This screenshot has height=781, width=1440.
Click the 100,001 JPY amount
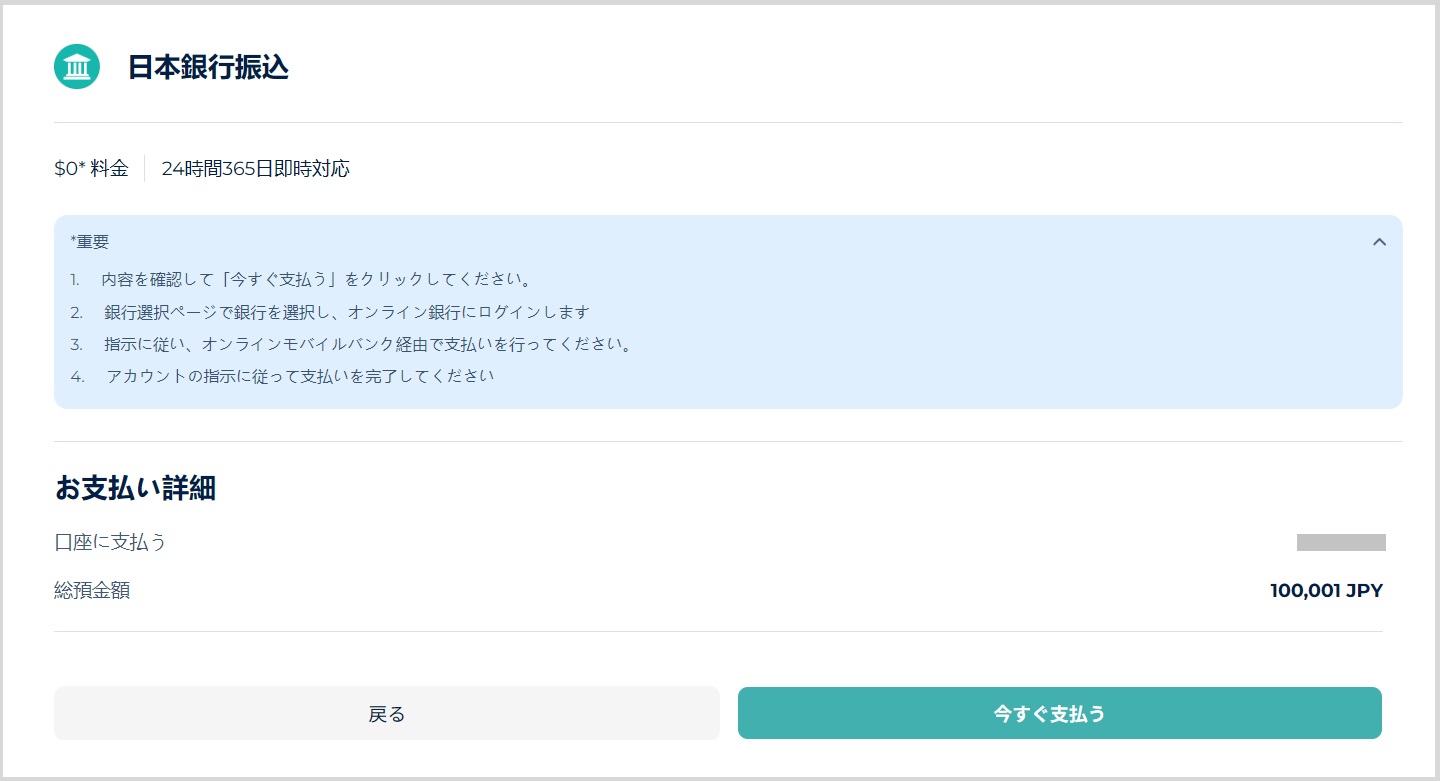click(1326, 590)
